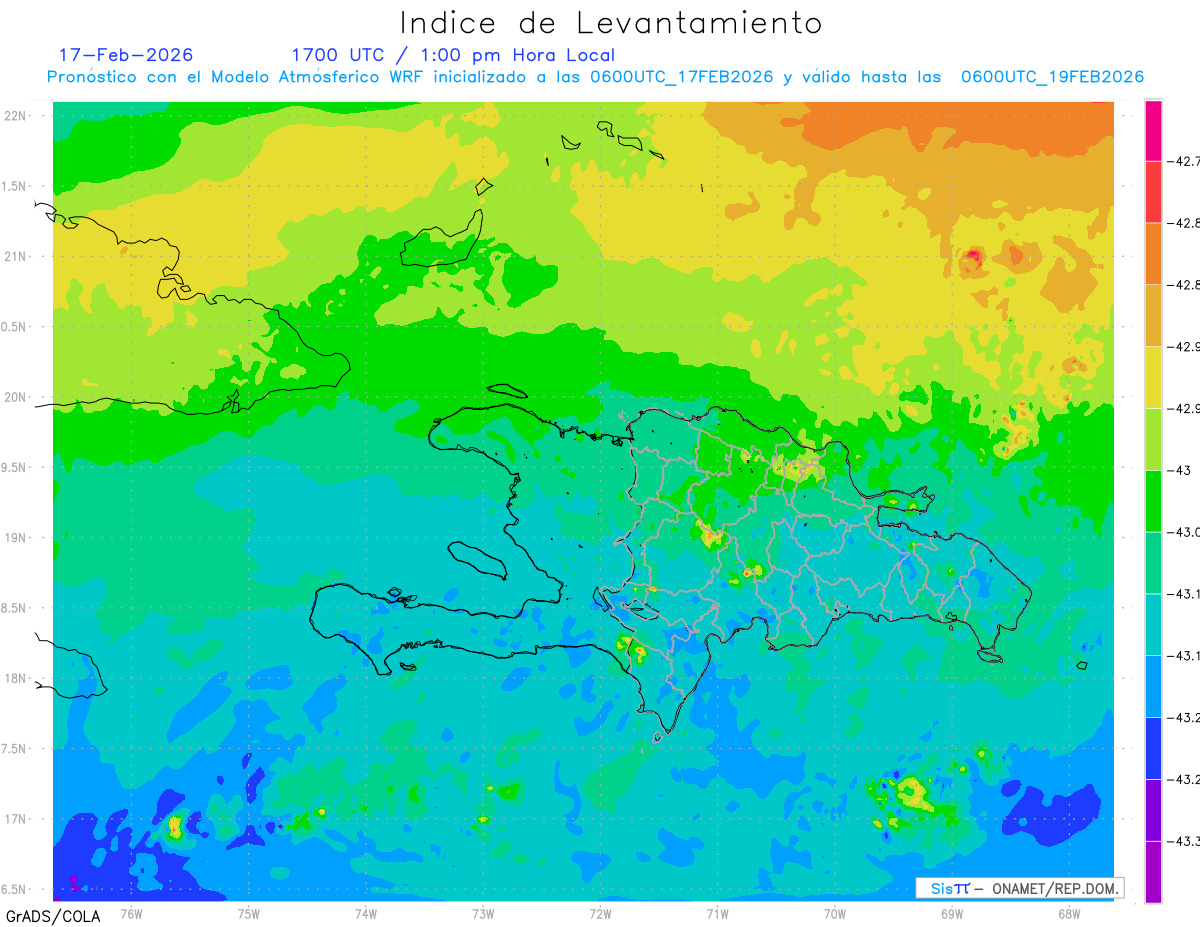Select the 1.5N latitude label
This screenshot has width=1200, height=927.
tap(14, 187)
